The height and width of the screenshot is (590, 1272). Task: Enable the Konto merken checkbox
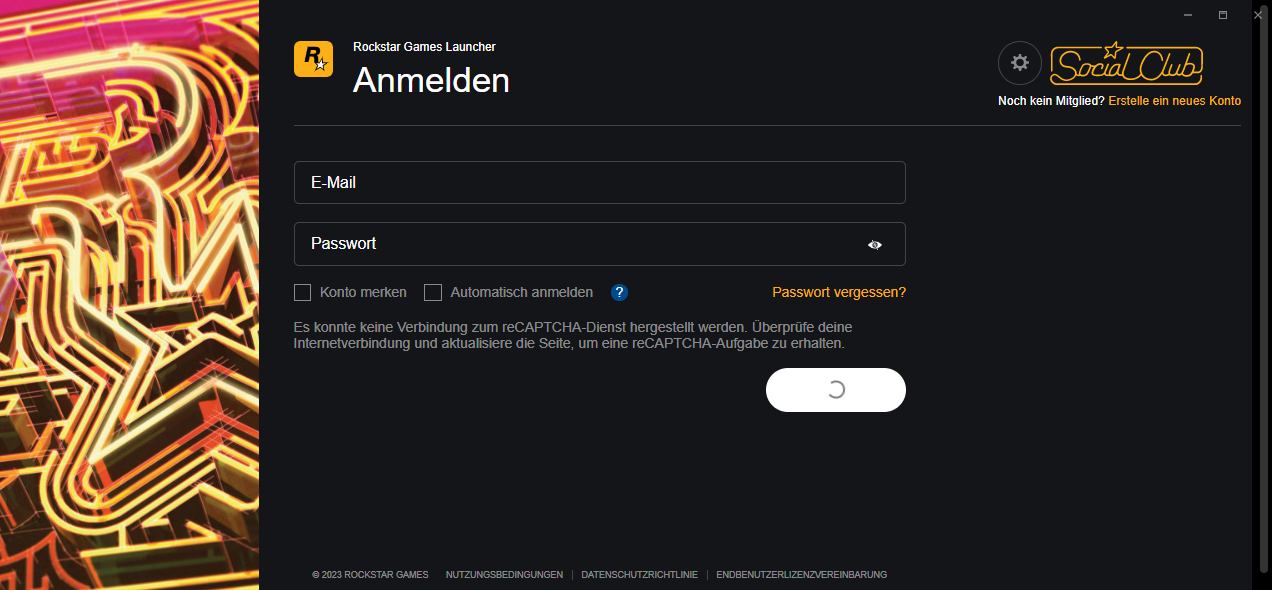click(x=302, y=292)
